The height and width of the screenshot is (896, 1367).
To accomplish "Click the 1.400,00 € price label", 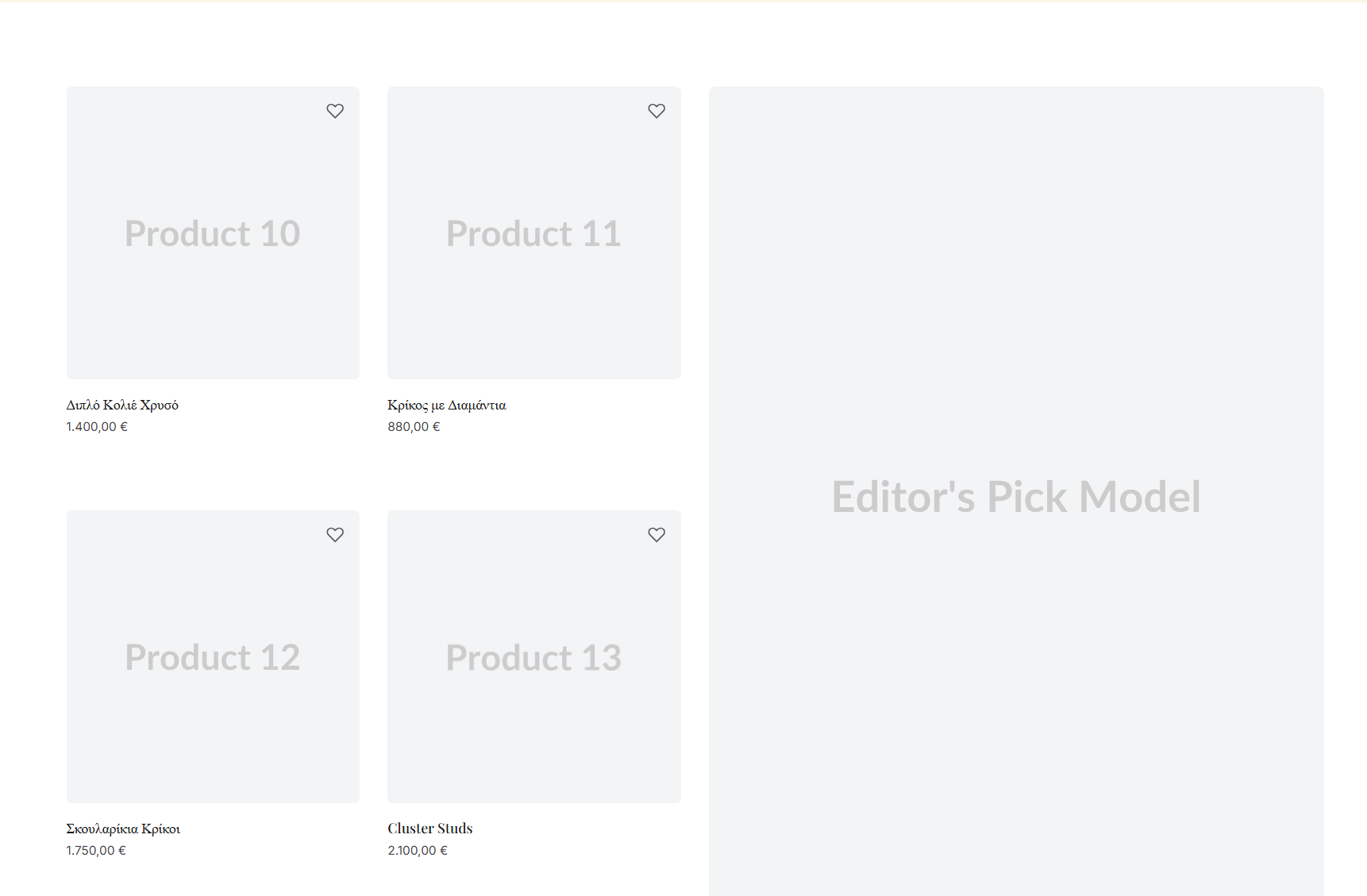I will pyautogui.click(x=96, y=426).
